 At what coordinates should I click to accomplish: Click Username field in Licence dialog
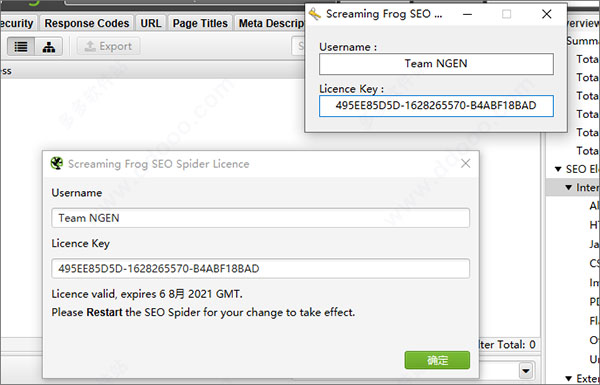click(x=261, y=218)
